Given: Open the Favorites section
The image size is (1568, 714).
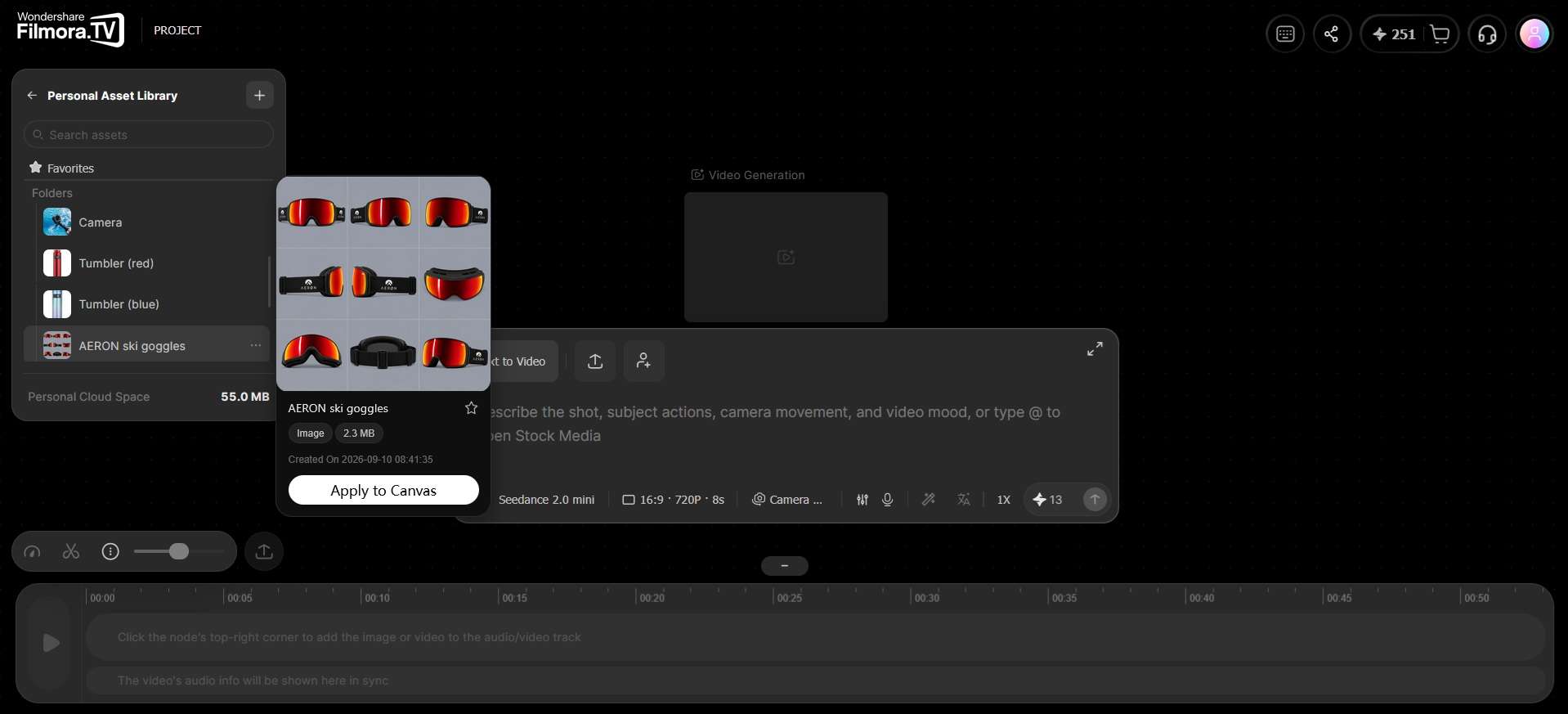Looking at the screenshot, I should pyautogui.click(x=149, y=168).
